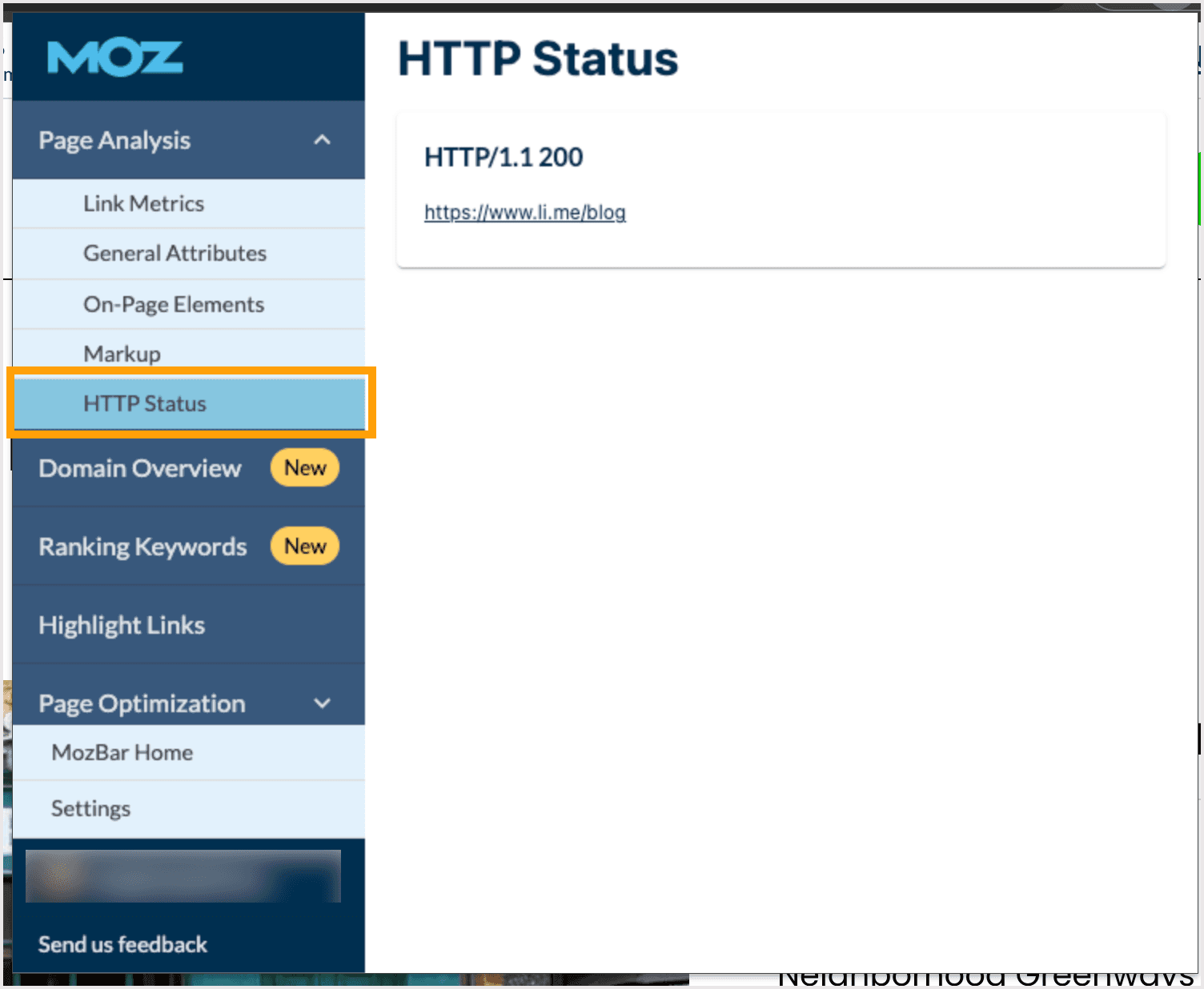Select the highlighted HTTP Status item
The image size is (1204, 989).
145,403
